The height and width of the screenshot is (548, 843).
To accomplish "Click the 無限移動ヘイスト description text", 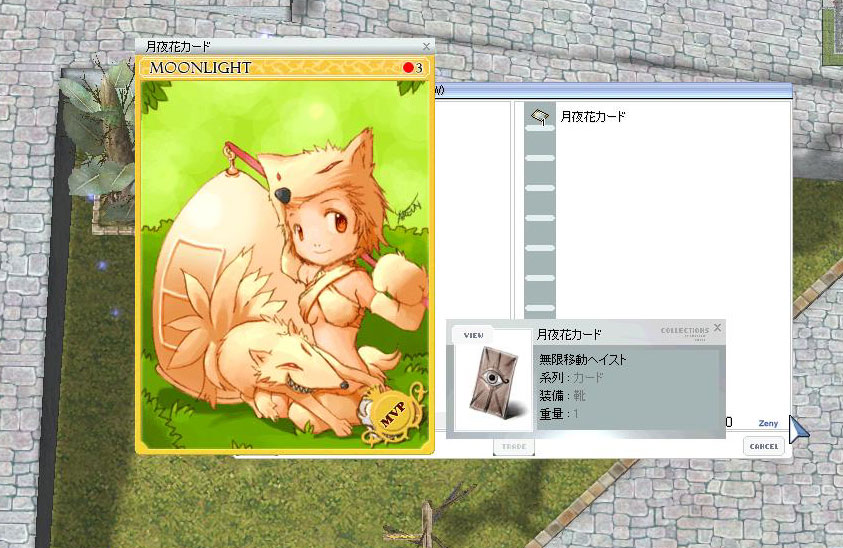I will (x=583, y=359).
